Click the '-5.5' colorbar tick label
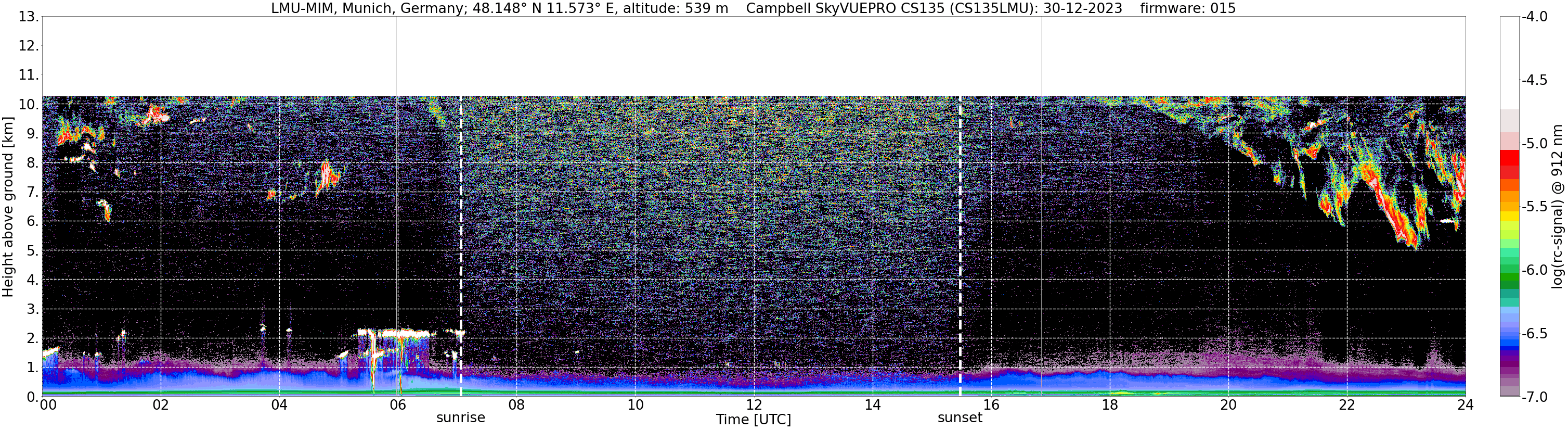The height and width of the screenshot is (430, 1568). 1534,207
